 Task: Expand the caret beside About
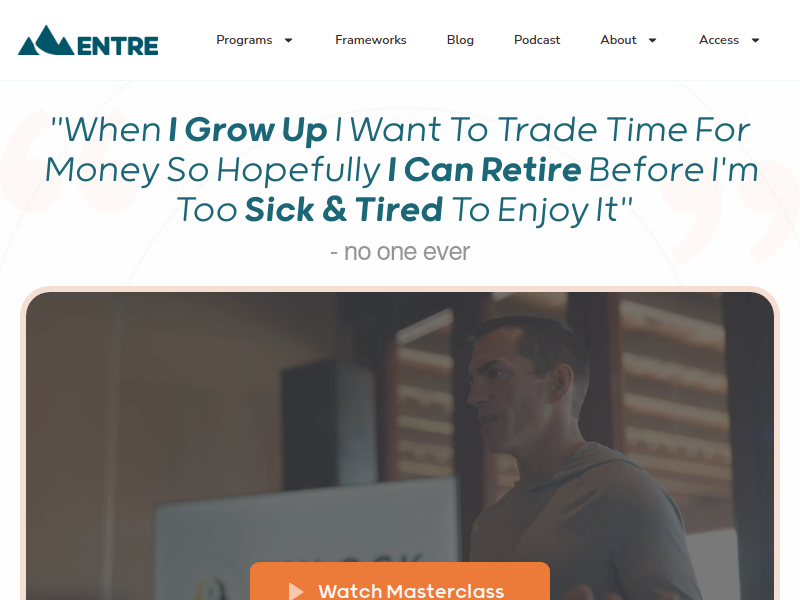click(x=652, y=40)
